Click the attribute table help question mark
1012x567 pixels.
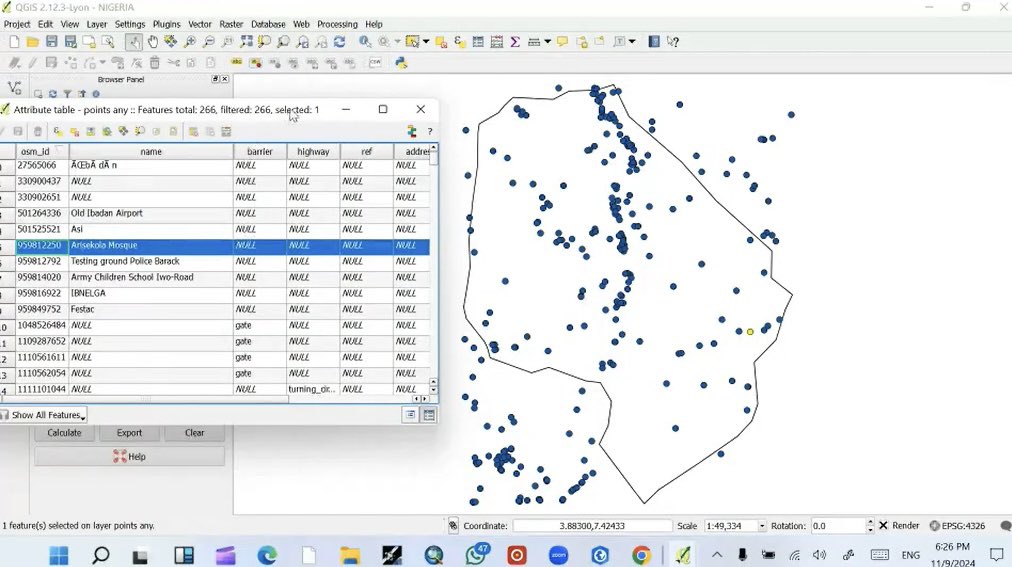point(430,132)
